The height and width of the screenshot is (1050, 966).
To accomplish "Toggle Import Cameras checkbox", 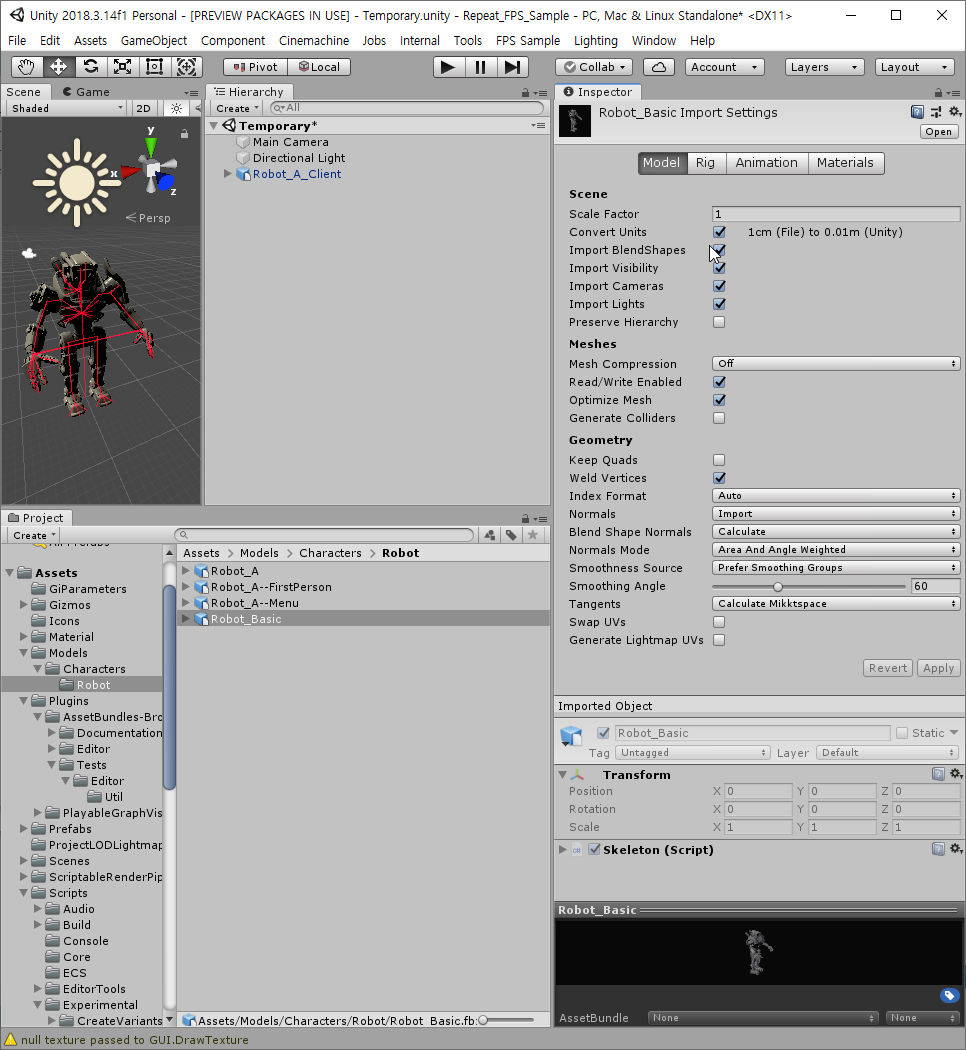I will (x=719, y=286).
